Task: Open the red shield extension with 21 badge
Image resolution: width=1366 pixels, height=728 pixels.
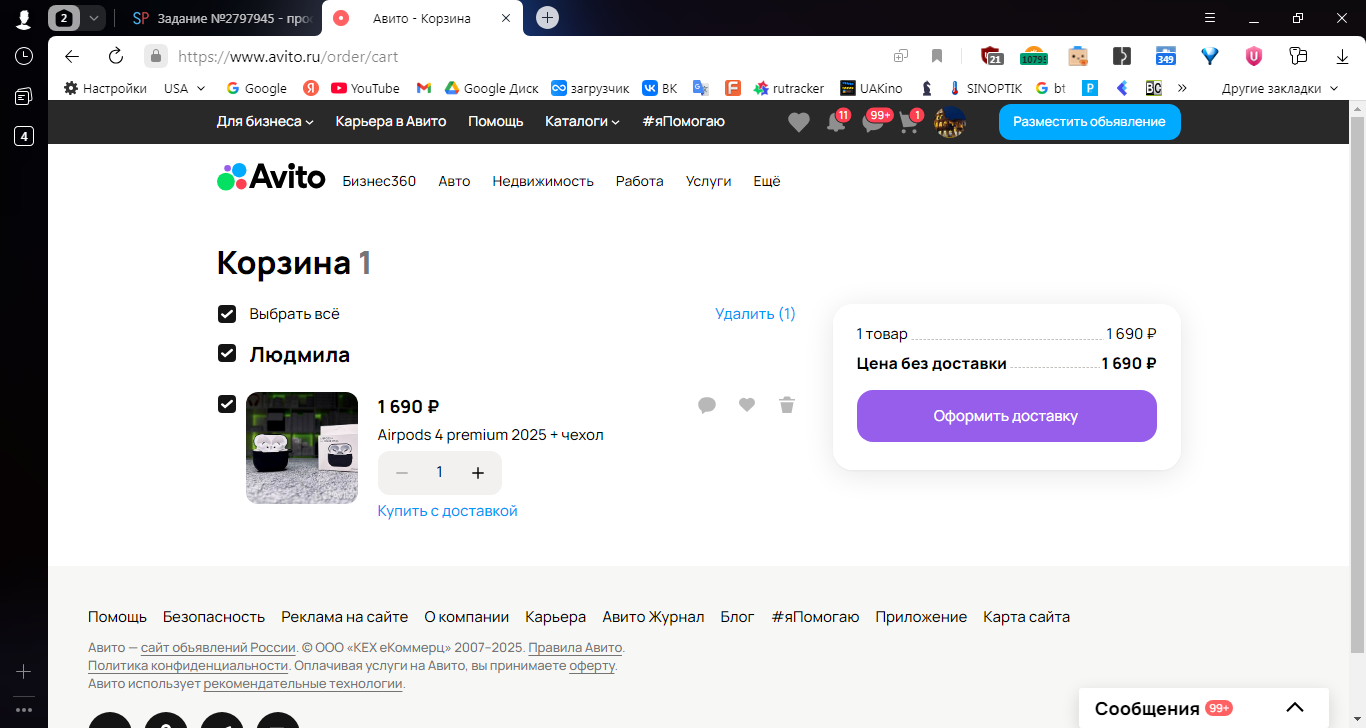Action: 991,56
